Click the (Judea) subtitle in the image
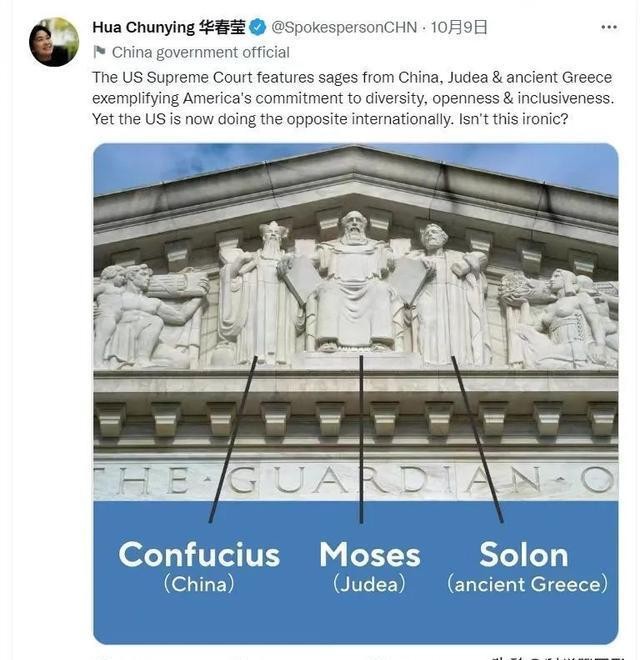 369,584
